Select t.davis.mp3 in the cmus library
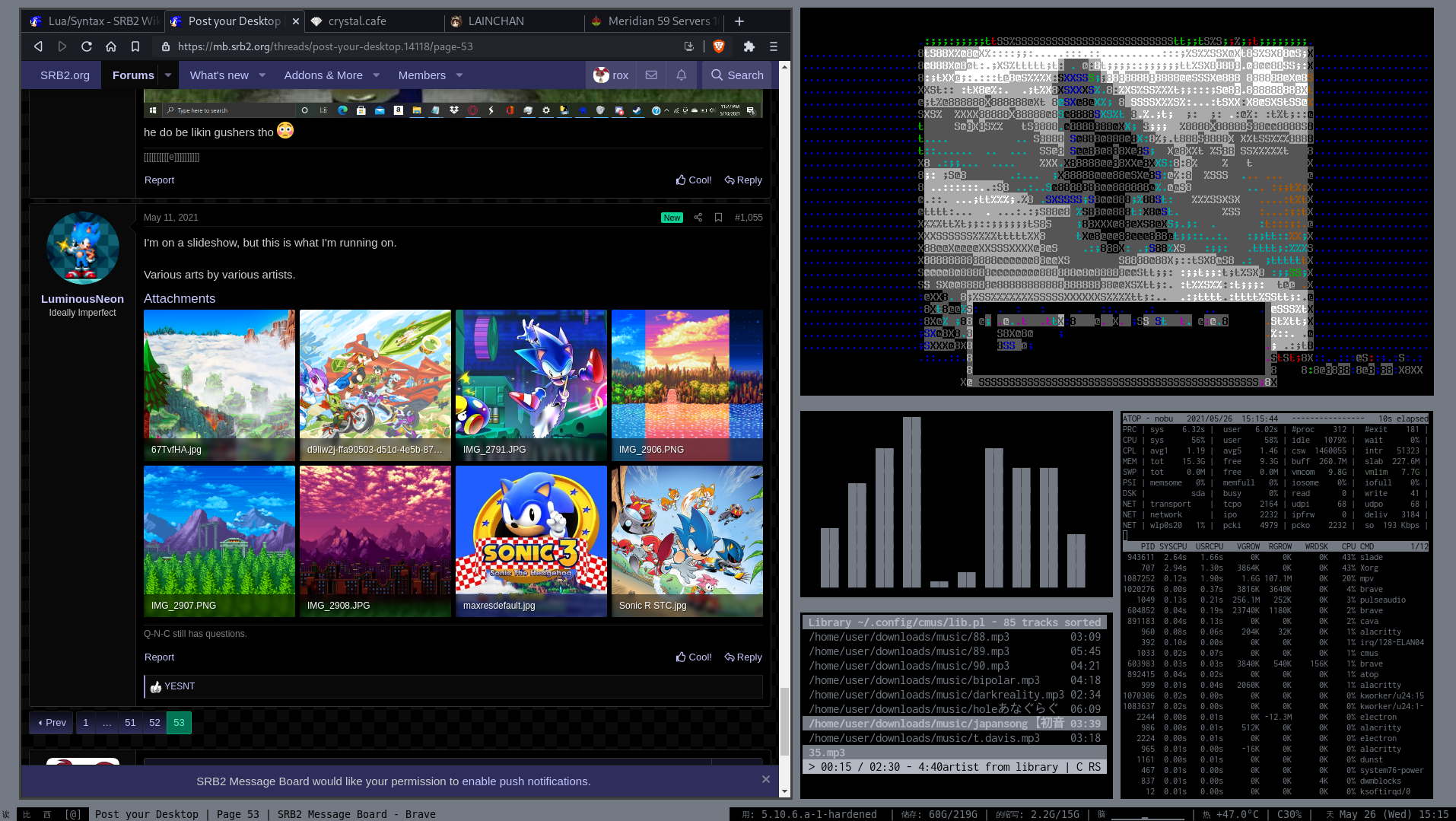 [x=955, y=738]
